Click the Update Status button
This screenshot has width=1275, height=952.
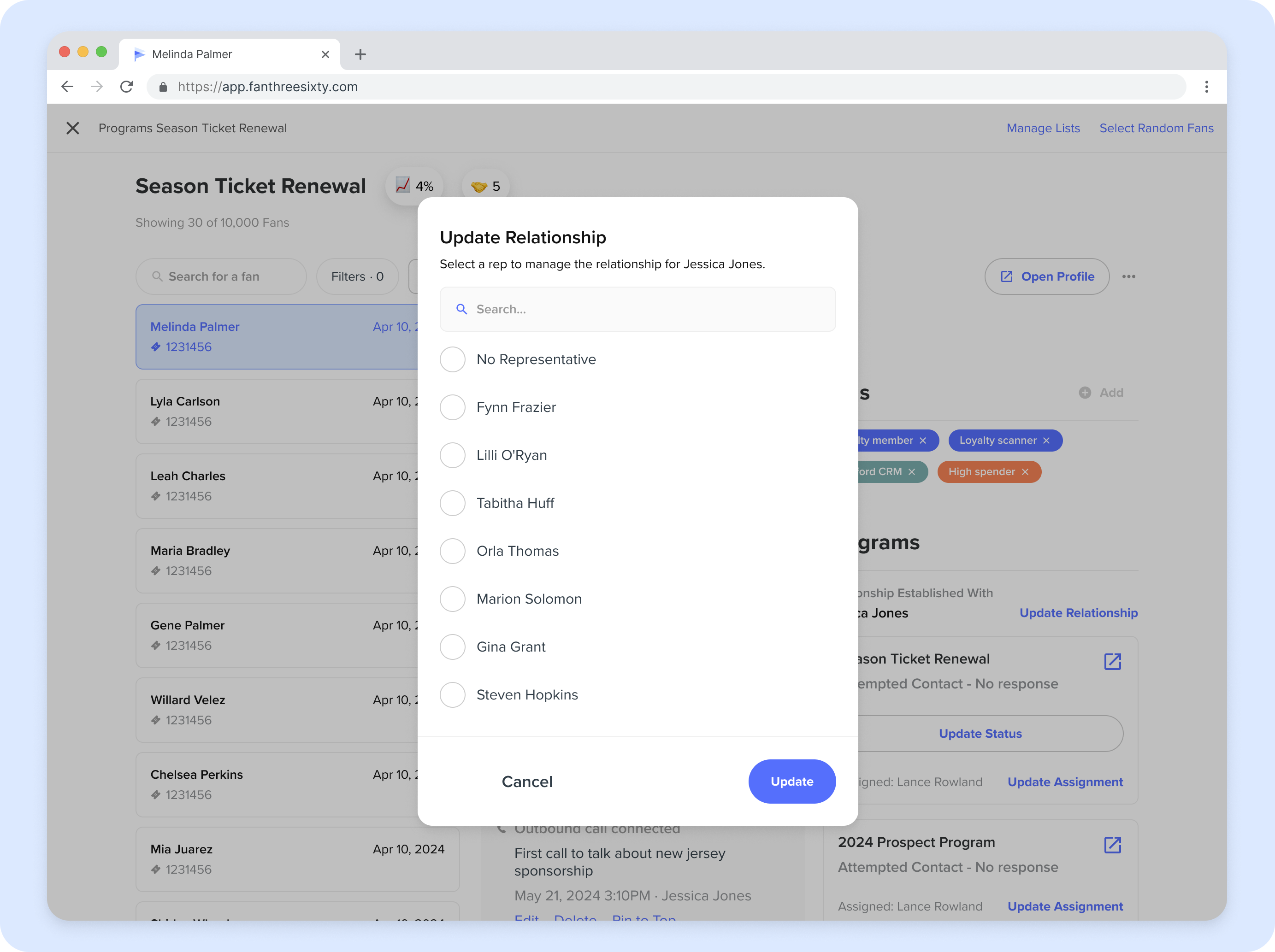point(980,734)
